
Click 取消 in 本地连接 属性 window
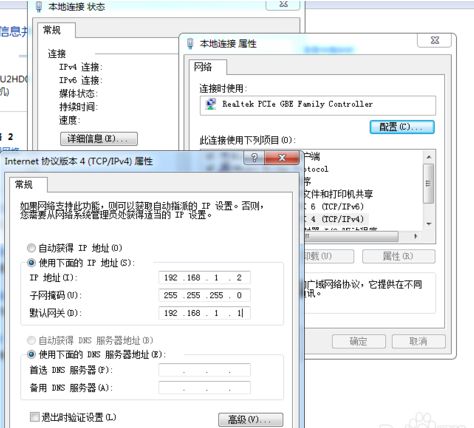(x=419, y=341)
